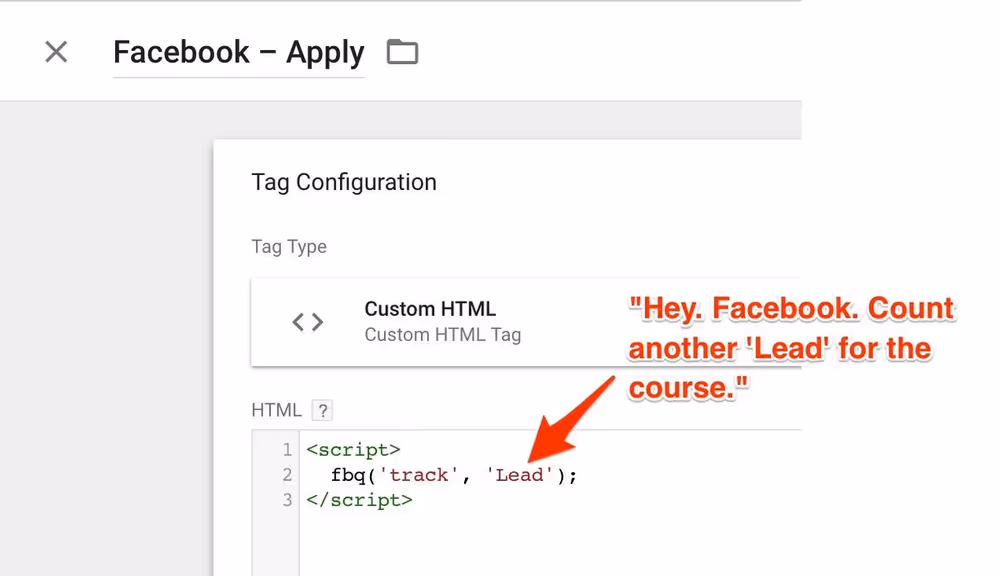Click code line 1 opening script tag

pos(353,450)
